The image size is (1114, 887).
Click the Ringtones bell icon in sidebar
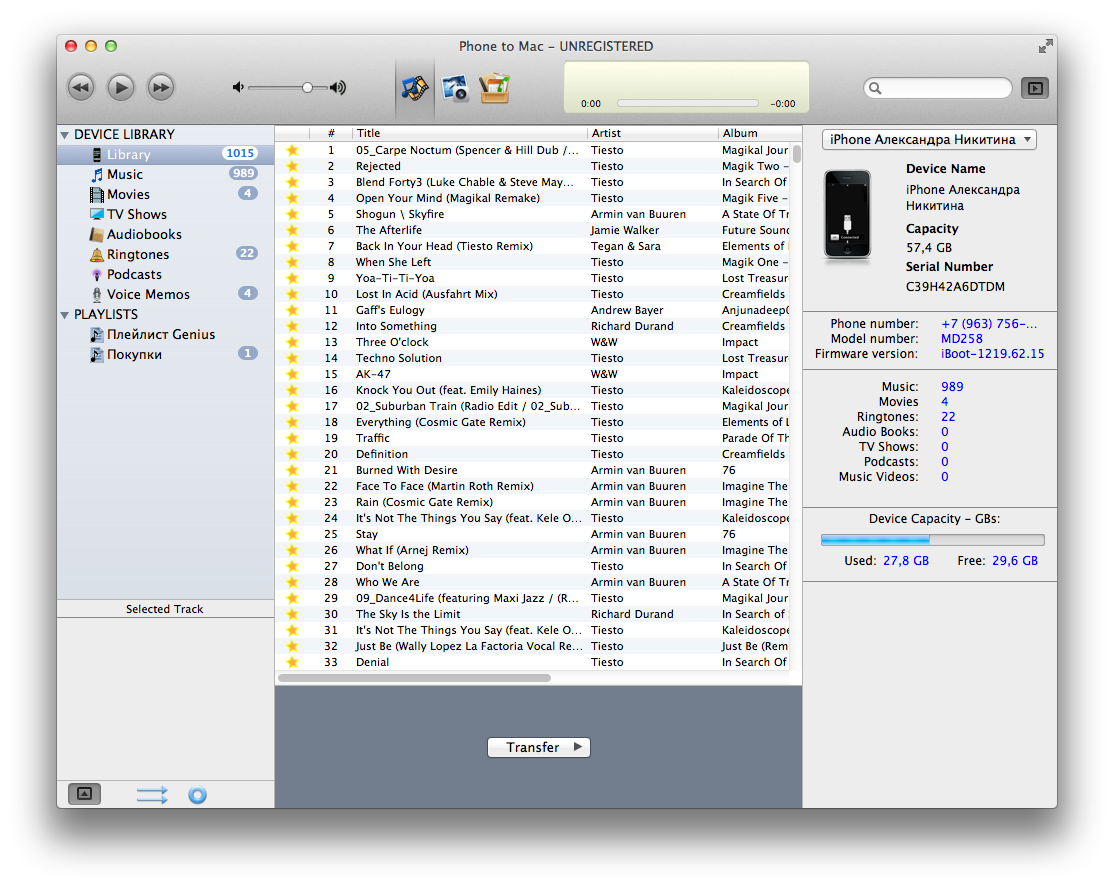(97, 254)
